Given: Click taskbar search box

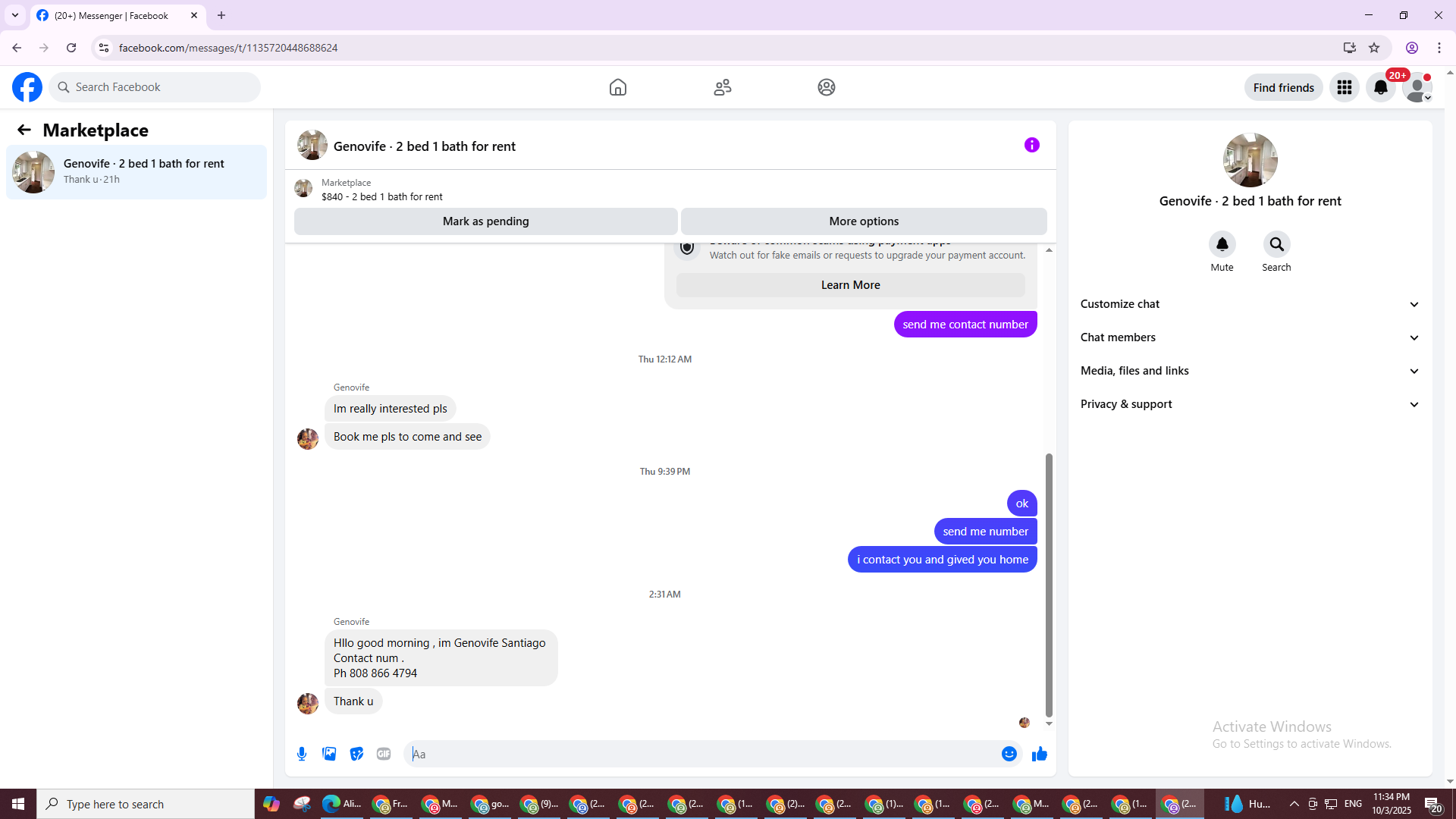Looking at the screenshot, I should [x=146, y=804].
